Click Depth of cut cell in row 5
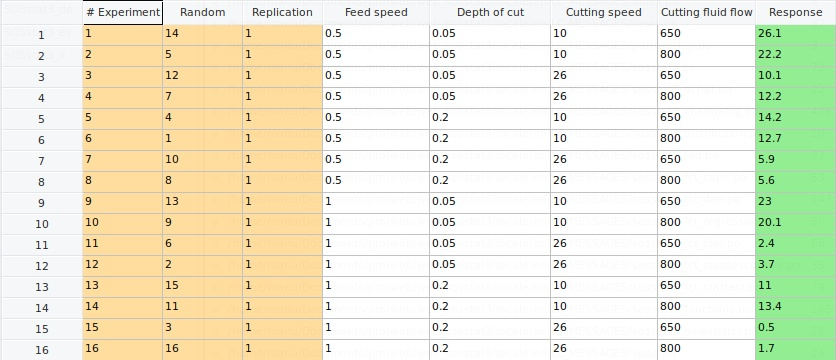This screenshot has width=836, height=360. click(490, 119)
